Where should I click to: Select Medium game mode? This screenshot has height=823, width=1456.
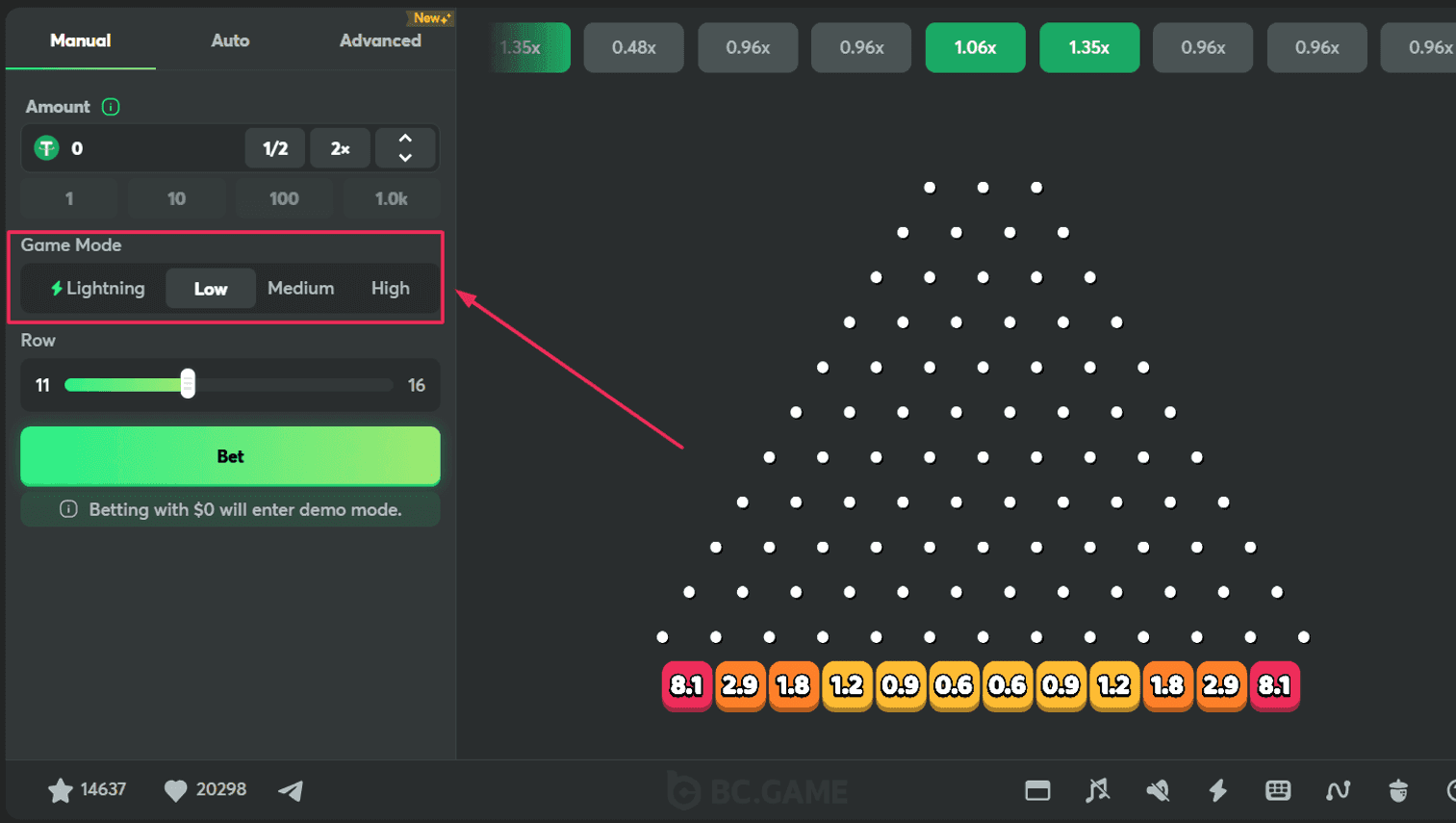300,289
